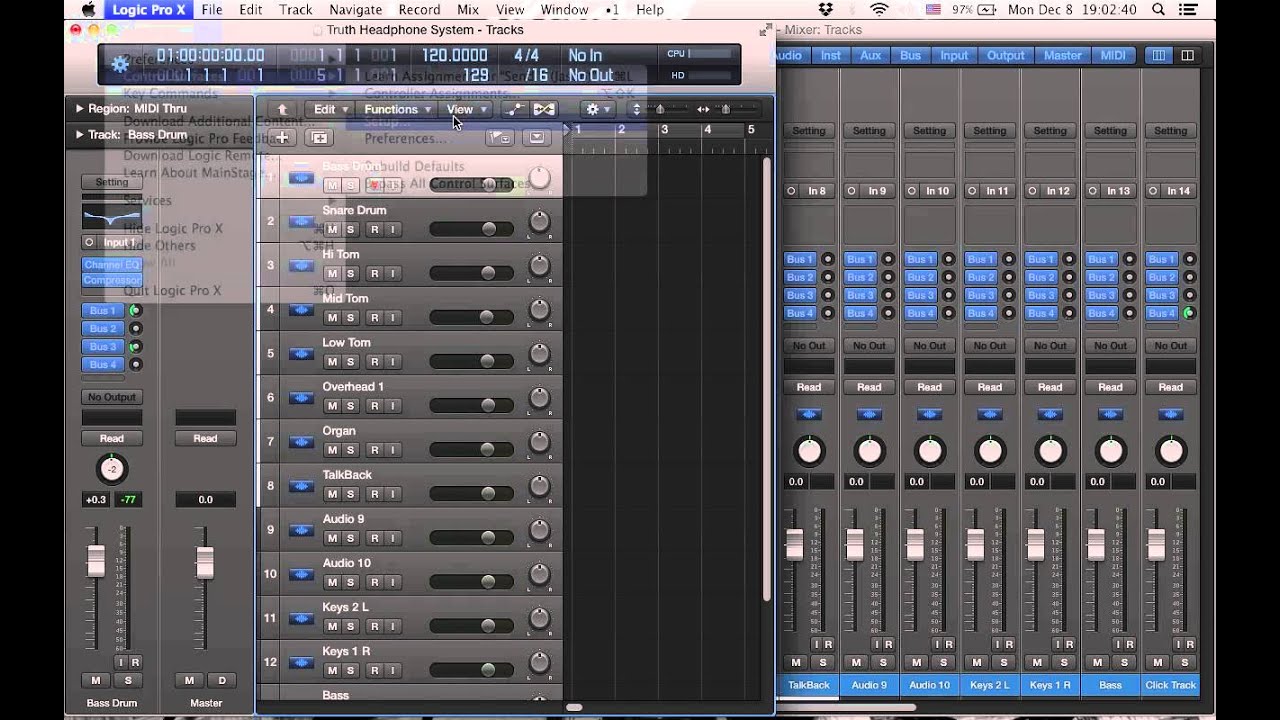Enable input monitoring on Low Tom track

pyautogui.click(x=392, y=361)
